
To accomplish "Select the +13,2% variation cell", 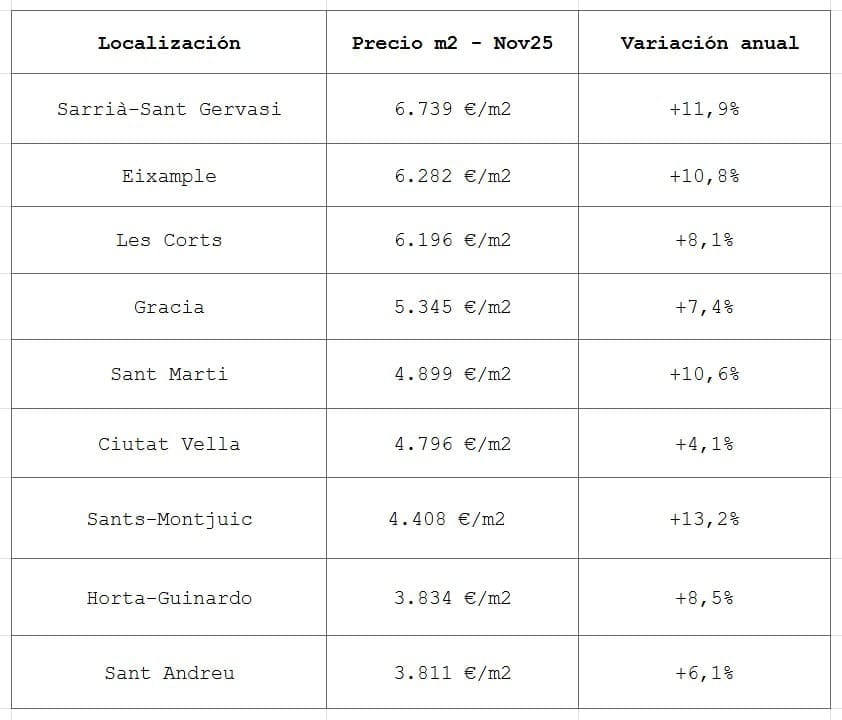I will coord(704,519).
